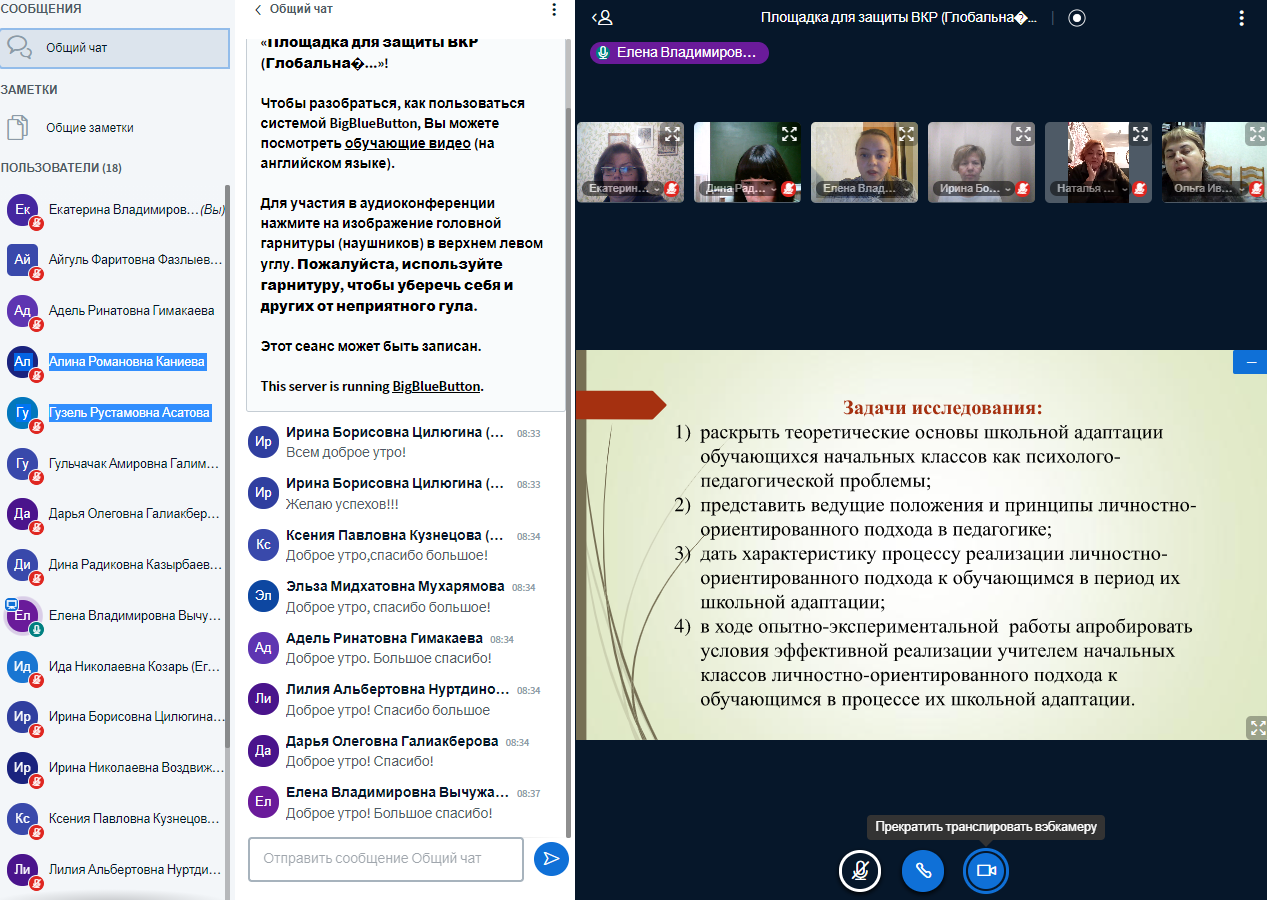Open dropdown on Наталья webcam label
Image resolution: width=1267 pixels, height=900 pixels.
1126,188
